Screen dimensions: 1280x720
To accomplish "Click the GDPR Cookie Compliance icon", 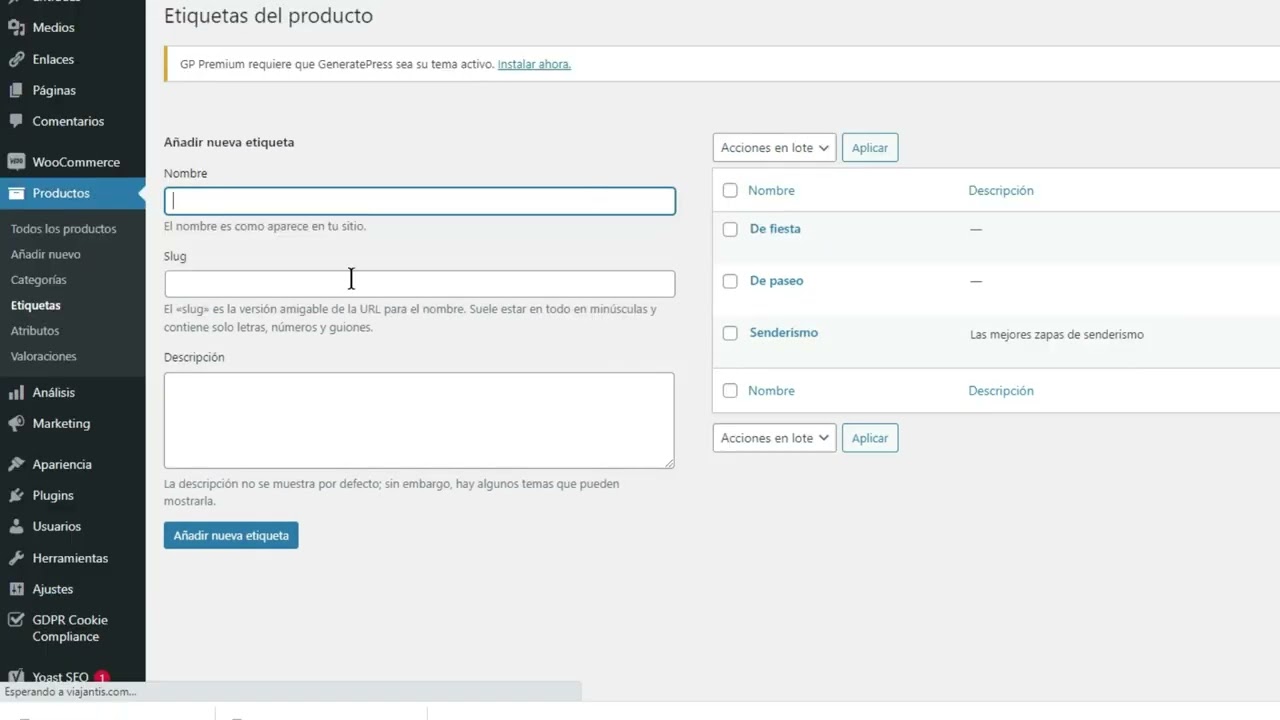I will pyautogui.click(x=16, y=620).
